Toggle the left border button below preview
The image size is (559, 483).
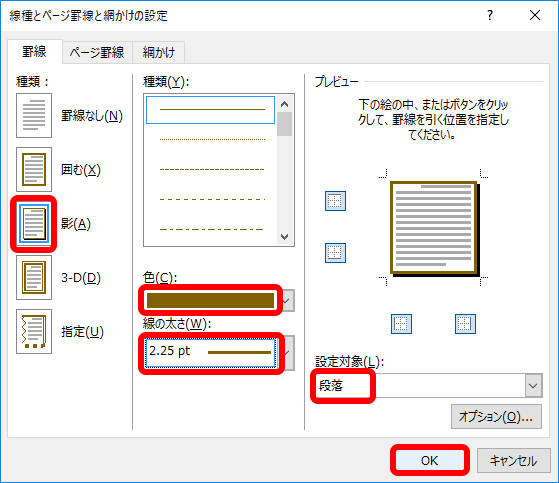(x=401, y=324)
